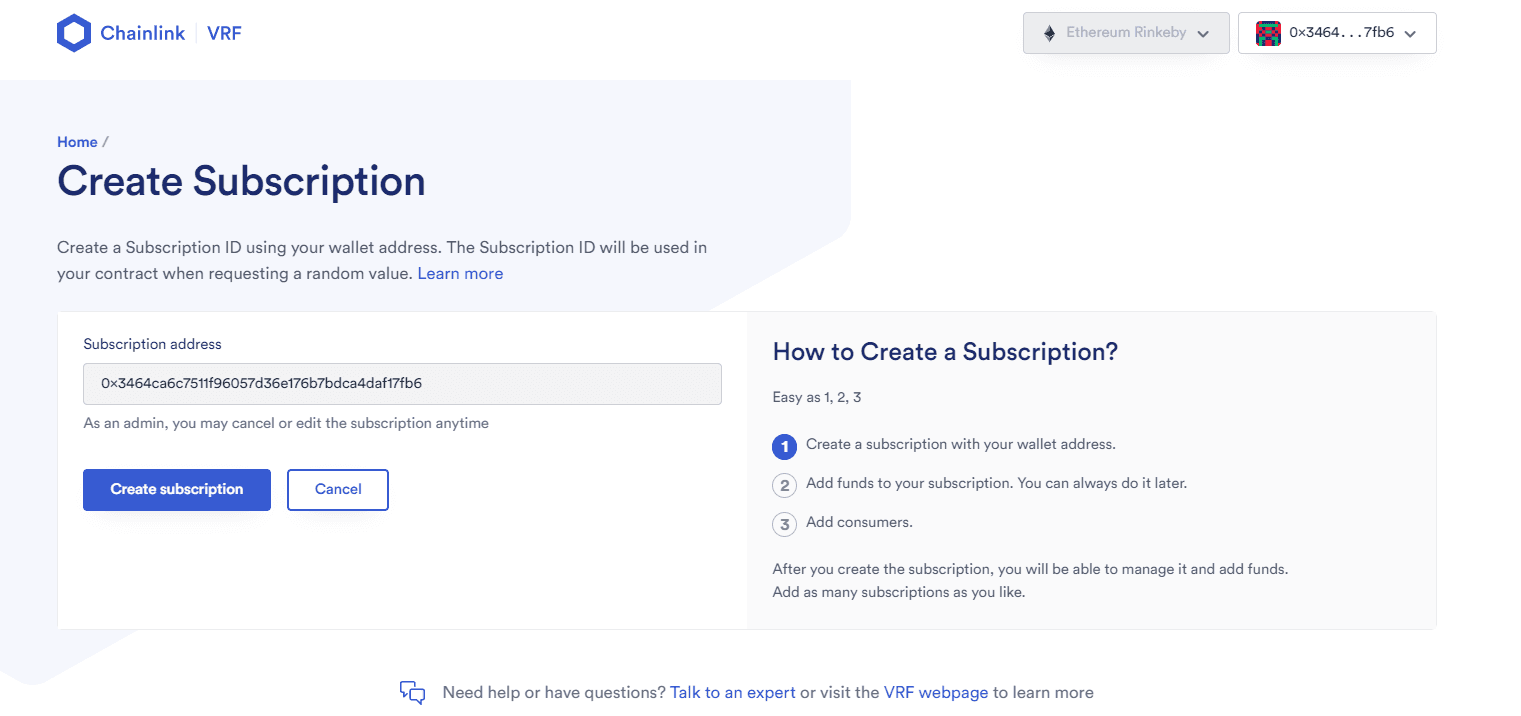Click the Chainlink wordmark text in header
Viewport: 1521px width, 716px height.
point(143,33)
